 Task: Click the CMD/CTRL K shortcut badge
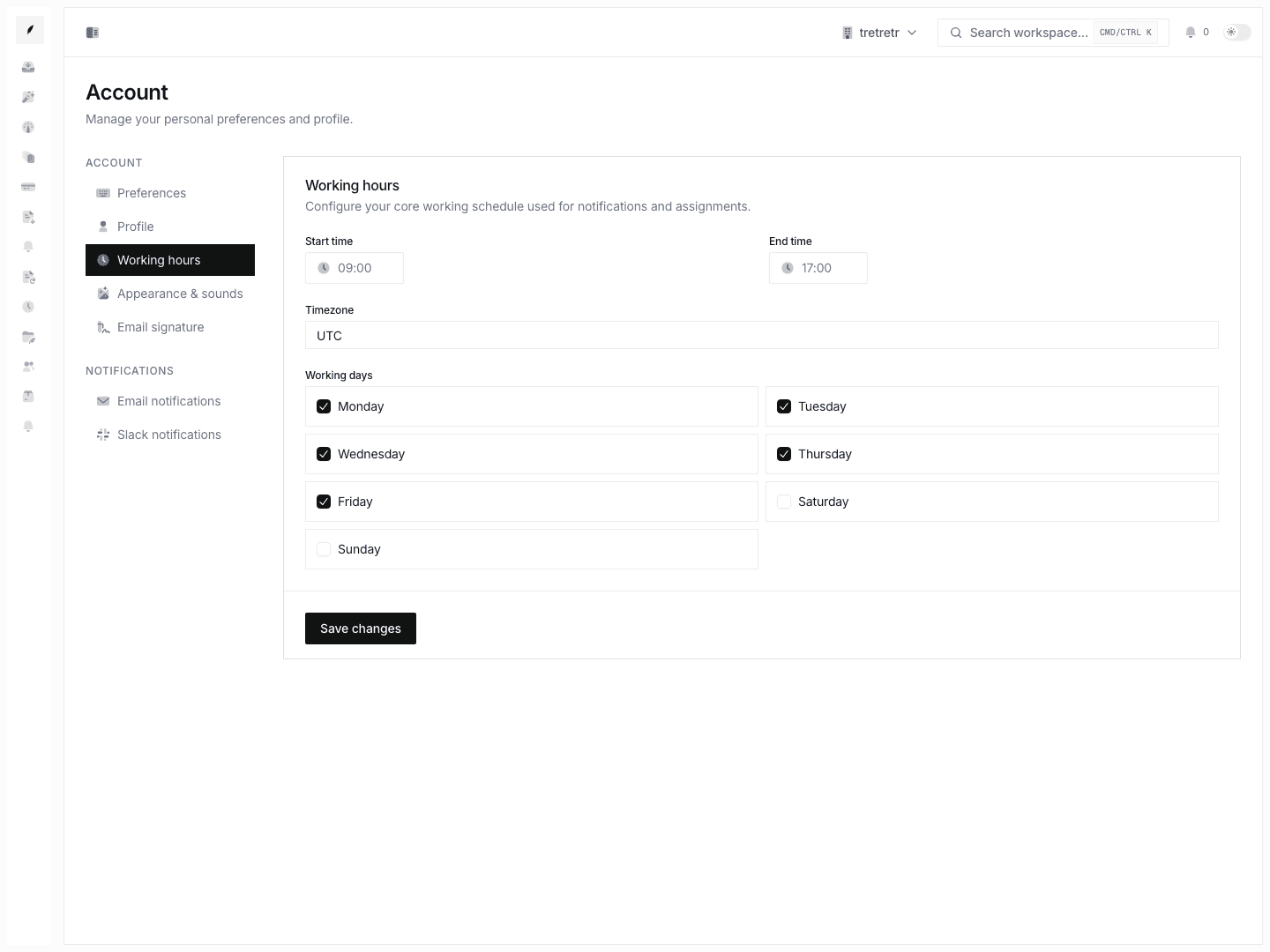1125,33
